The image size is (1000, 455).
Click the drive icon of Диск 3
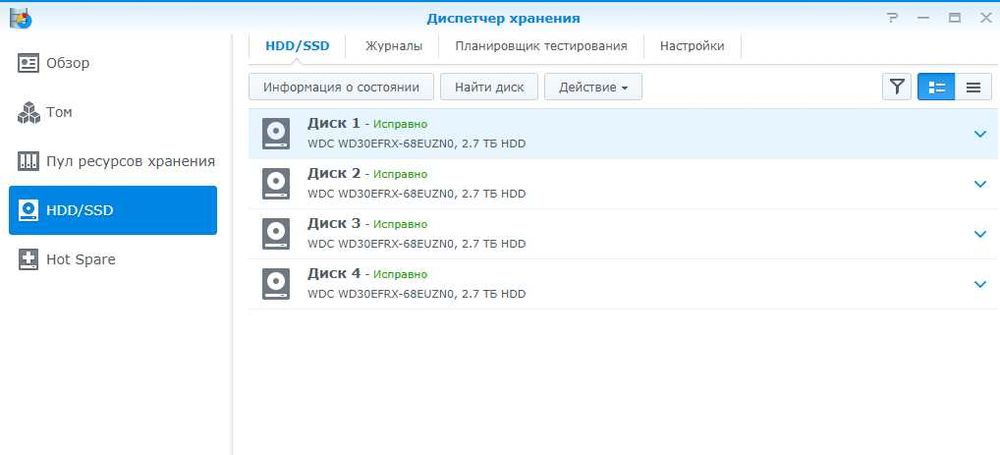tap(276, 234)
